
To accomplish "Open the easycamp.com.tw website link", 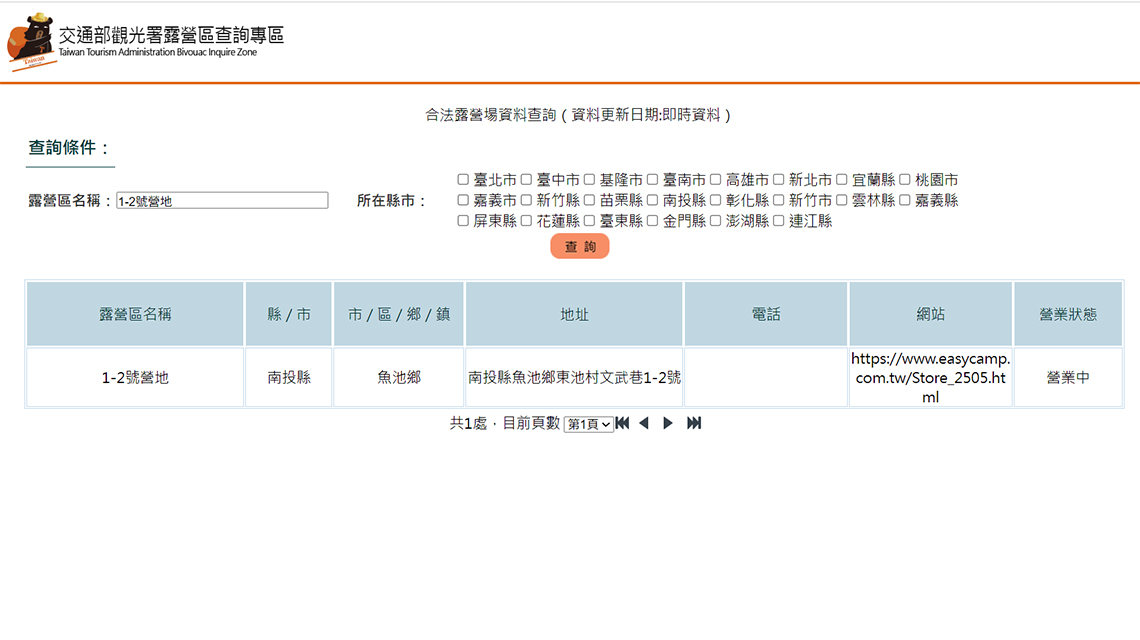I will tap(930, 377).
